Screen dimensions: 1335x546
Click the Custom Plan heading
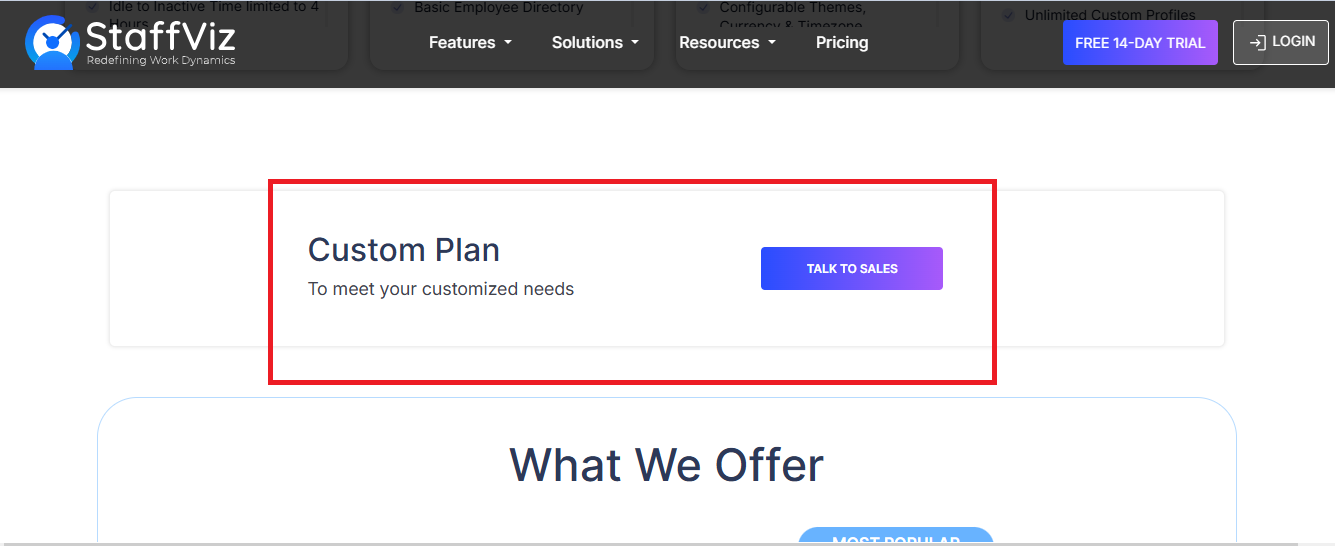point(404,249)
